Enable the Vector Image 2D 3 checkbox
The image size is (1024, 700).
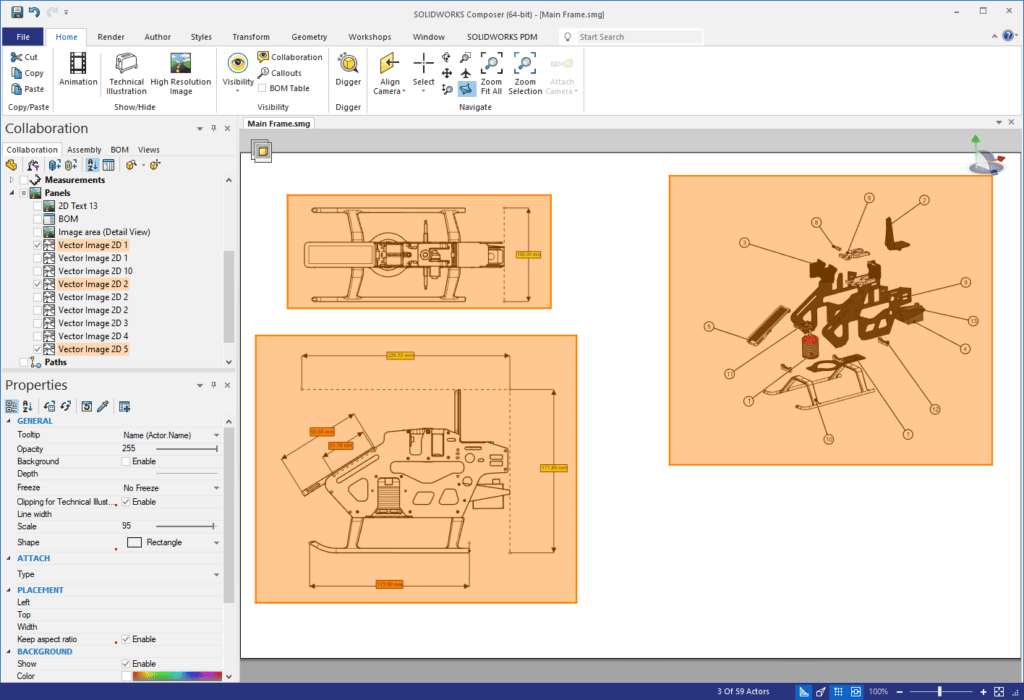[x=37, y=321]
